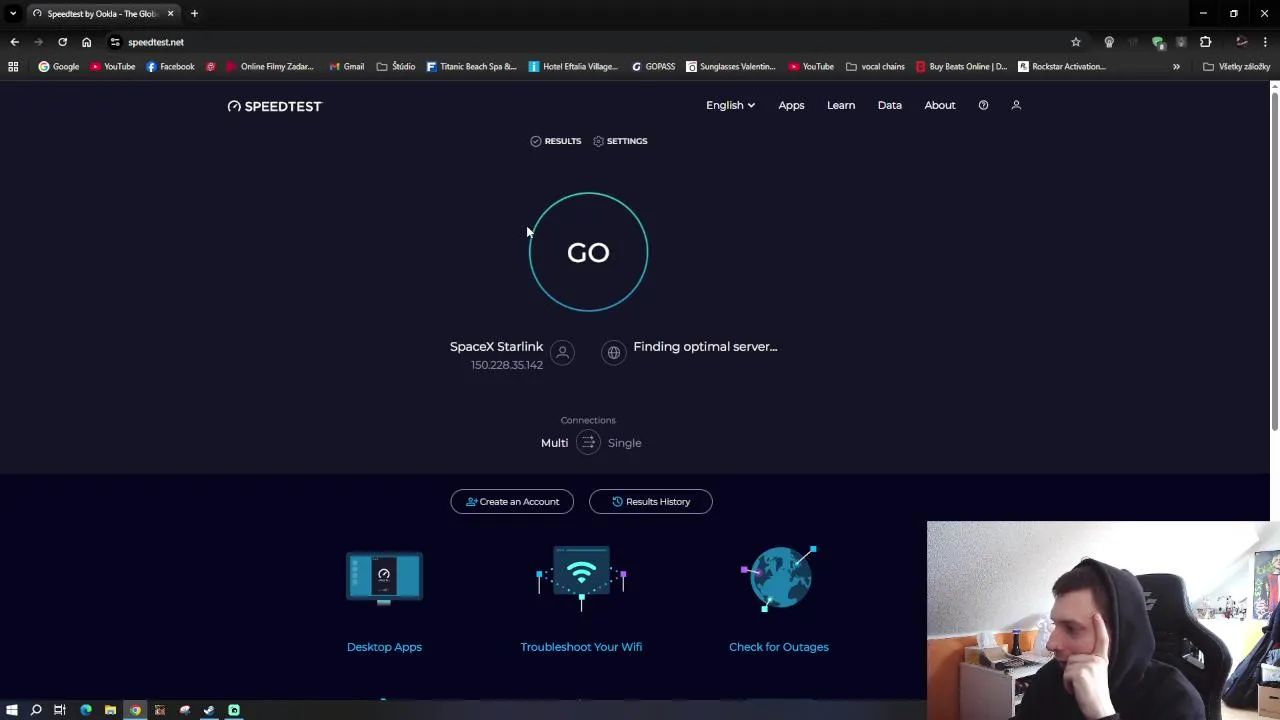This screenshot has height=720, width=1280.
Task: Click Troubleshoot Your Wifi link
Action: click(x=581, y=647)
